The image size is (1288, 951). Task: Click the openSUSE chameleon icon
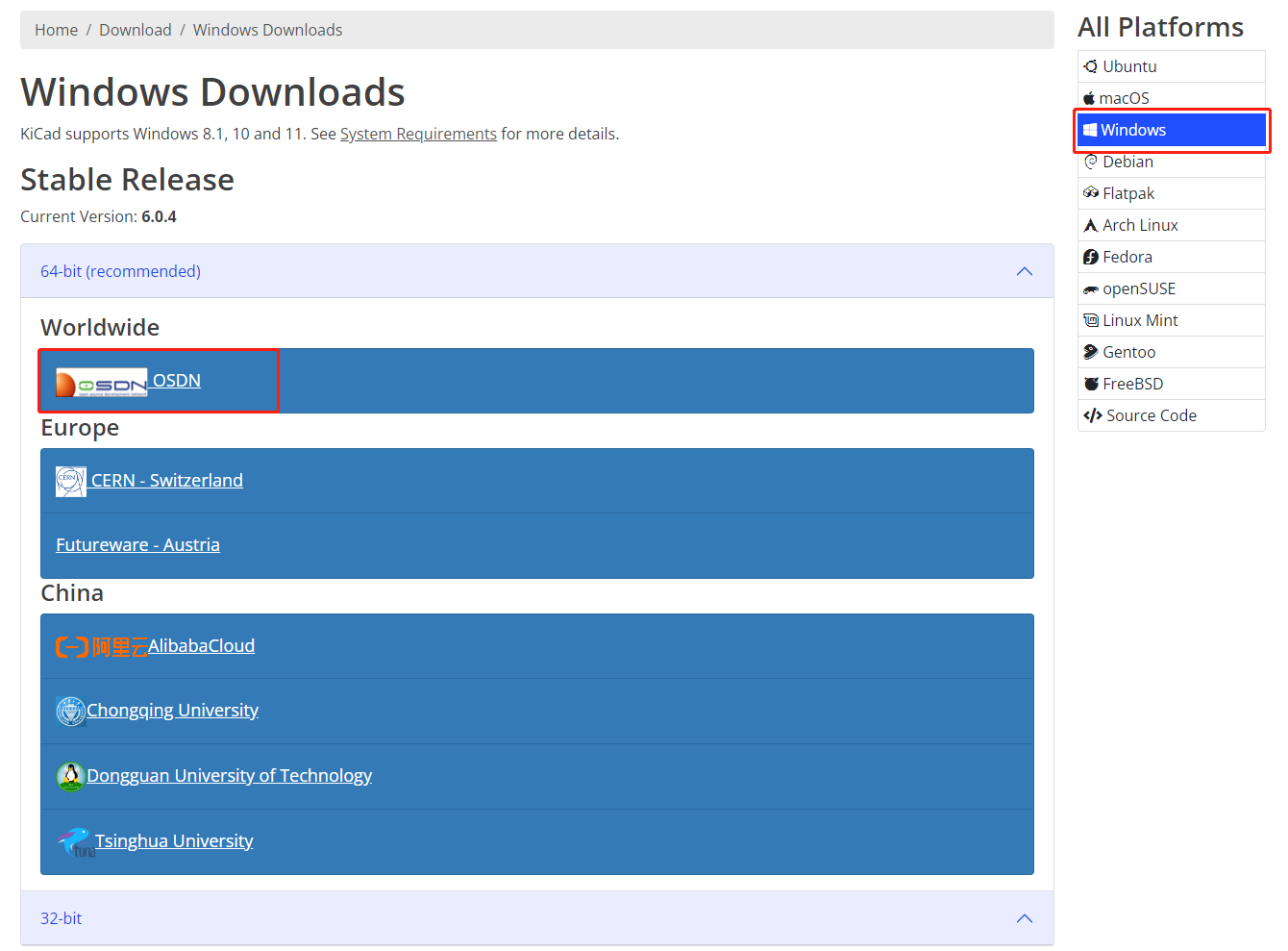pyautogui.click(x=1091, y=288)
